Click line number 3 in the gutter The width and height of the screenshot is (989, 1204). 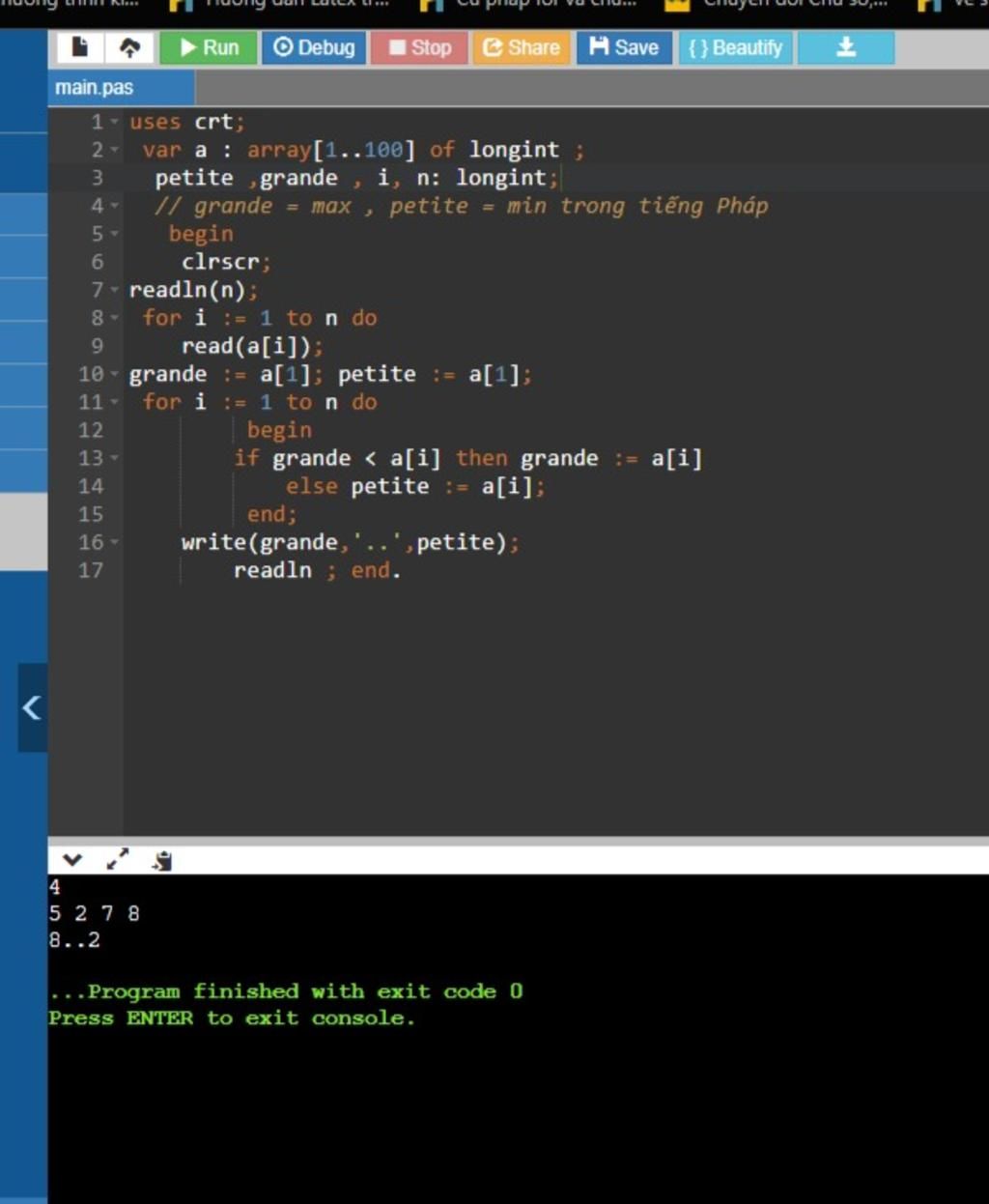(x=97, y=178)
